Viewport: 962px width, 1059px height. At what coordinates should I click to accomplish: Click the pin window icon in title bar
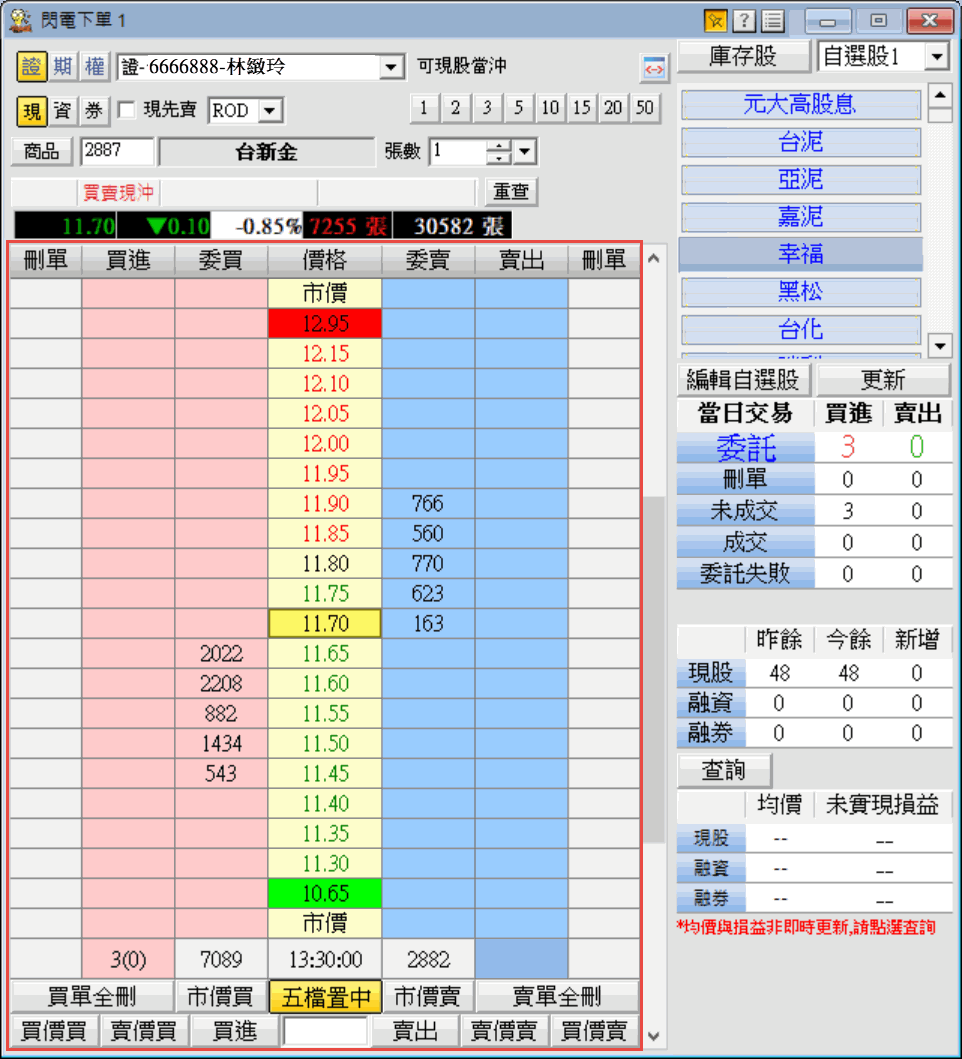[715, 20]
